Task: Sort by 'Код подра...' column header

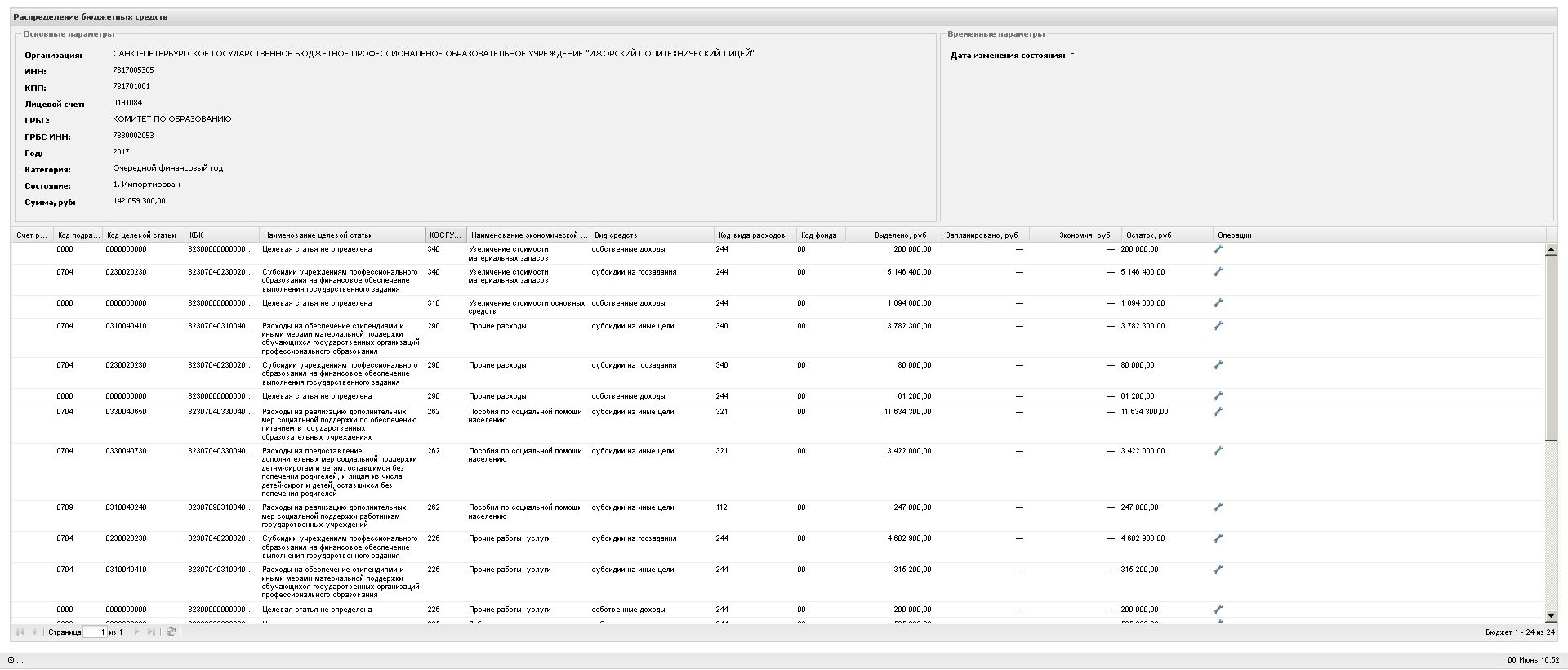Action: (x=78, y=235)
